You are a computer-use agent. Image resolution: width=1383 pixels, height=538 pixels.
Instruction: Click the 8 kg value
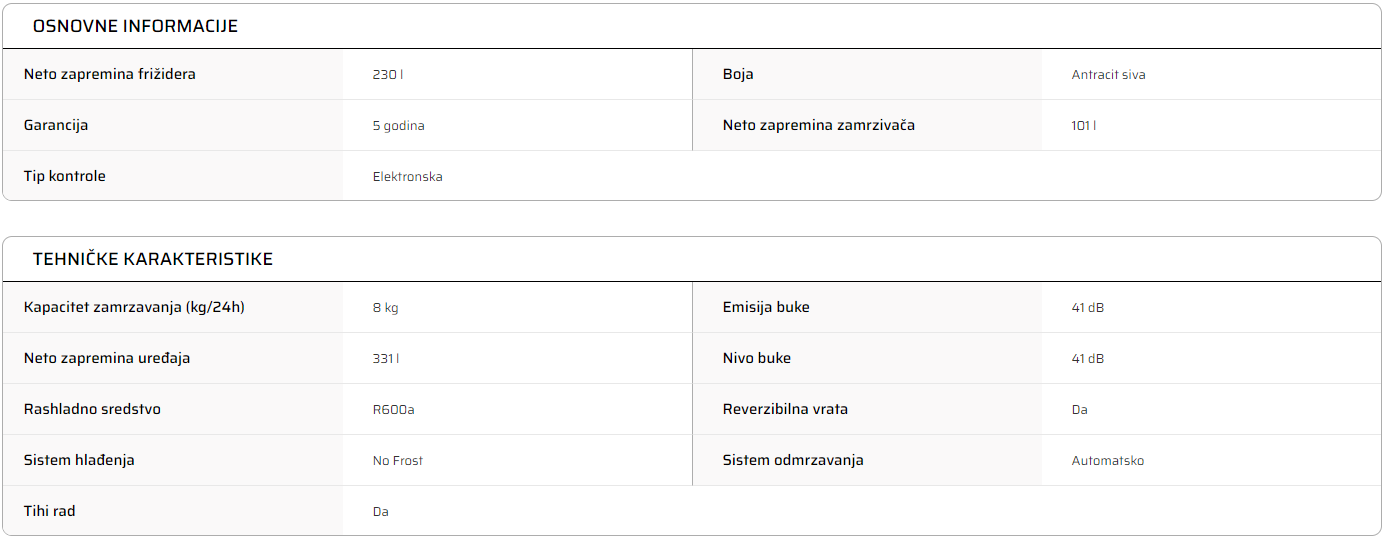click(x=386, y=308)
